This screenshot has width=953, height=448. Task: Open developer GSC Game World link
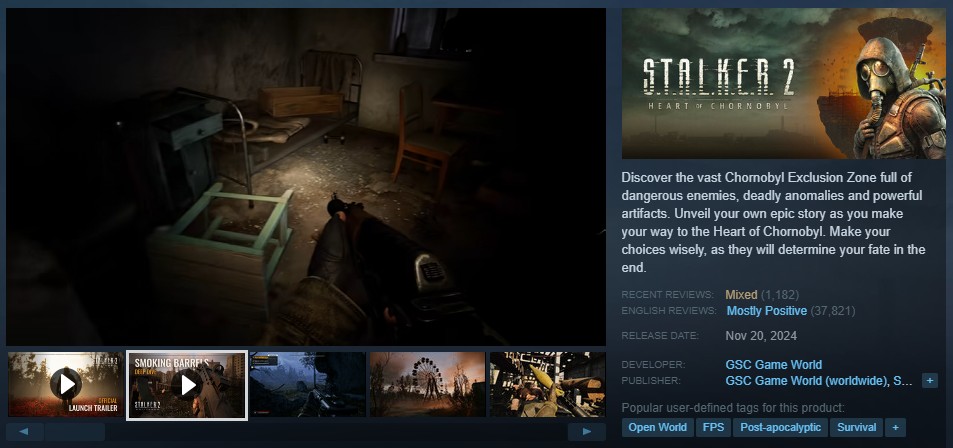(x=774, y=365)
